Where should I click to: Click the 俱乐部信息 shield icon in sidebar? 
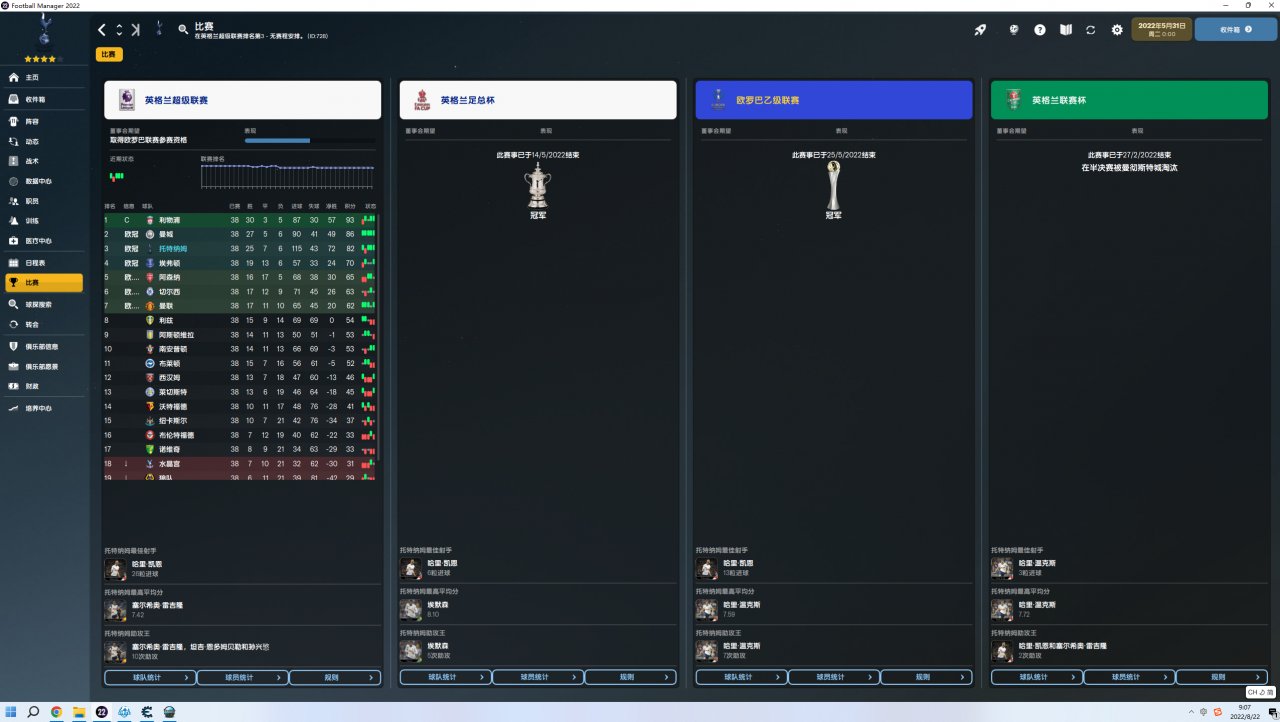tap(14, 346)
